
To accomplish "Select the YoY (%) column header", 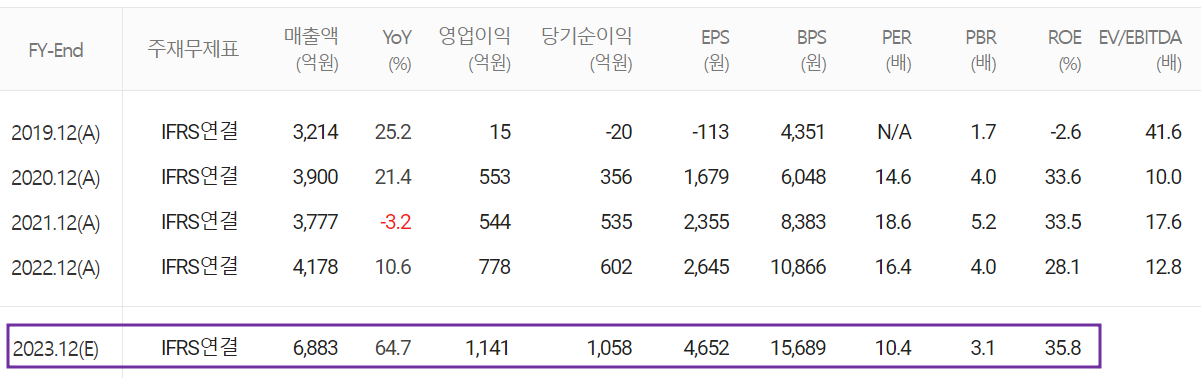I will 397,50.
